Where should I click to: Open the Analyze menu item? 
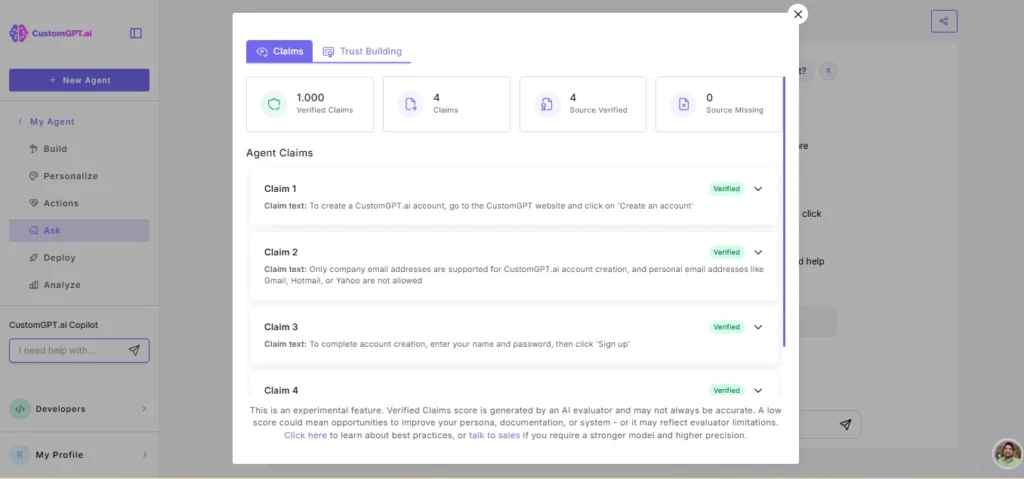coord(79,286)
